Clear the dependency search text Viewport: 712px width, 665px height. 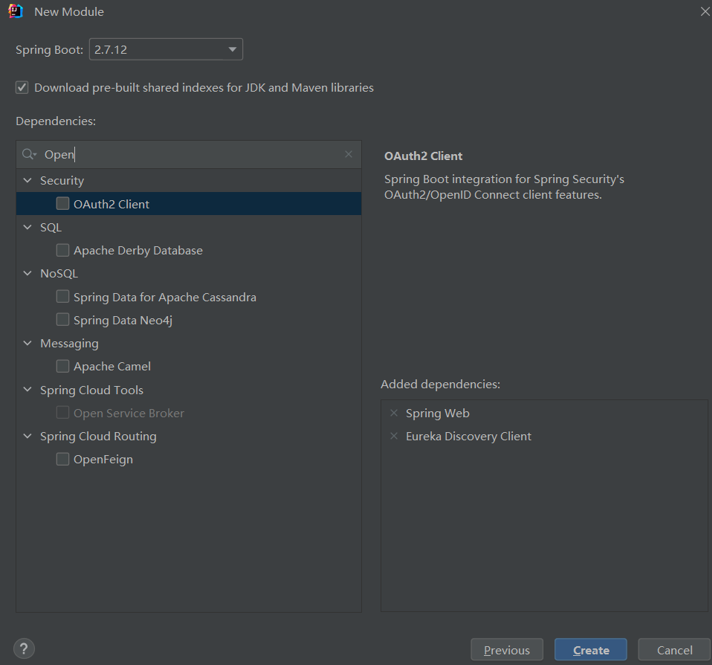click(348, 154)
